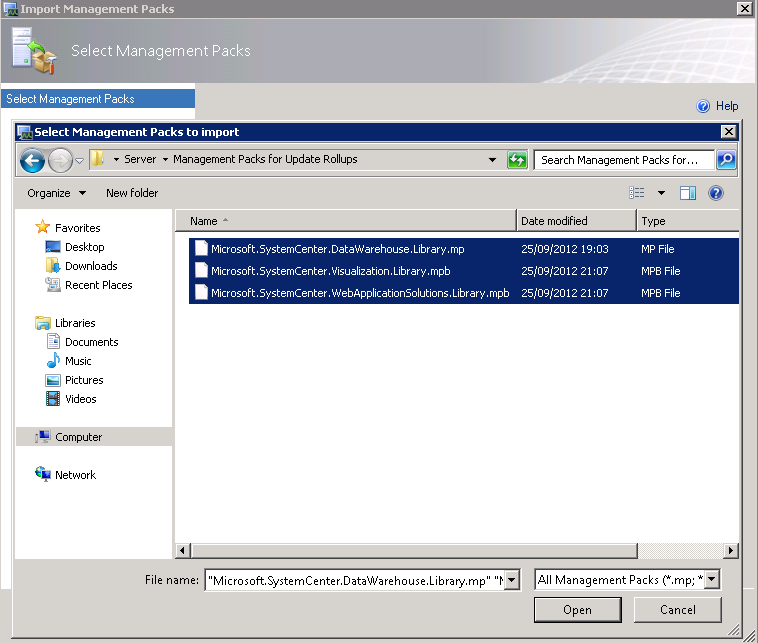
Task: Sort by Name column header
Action: click(x=346, y=221)
